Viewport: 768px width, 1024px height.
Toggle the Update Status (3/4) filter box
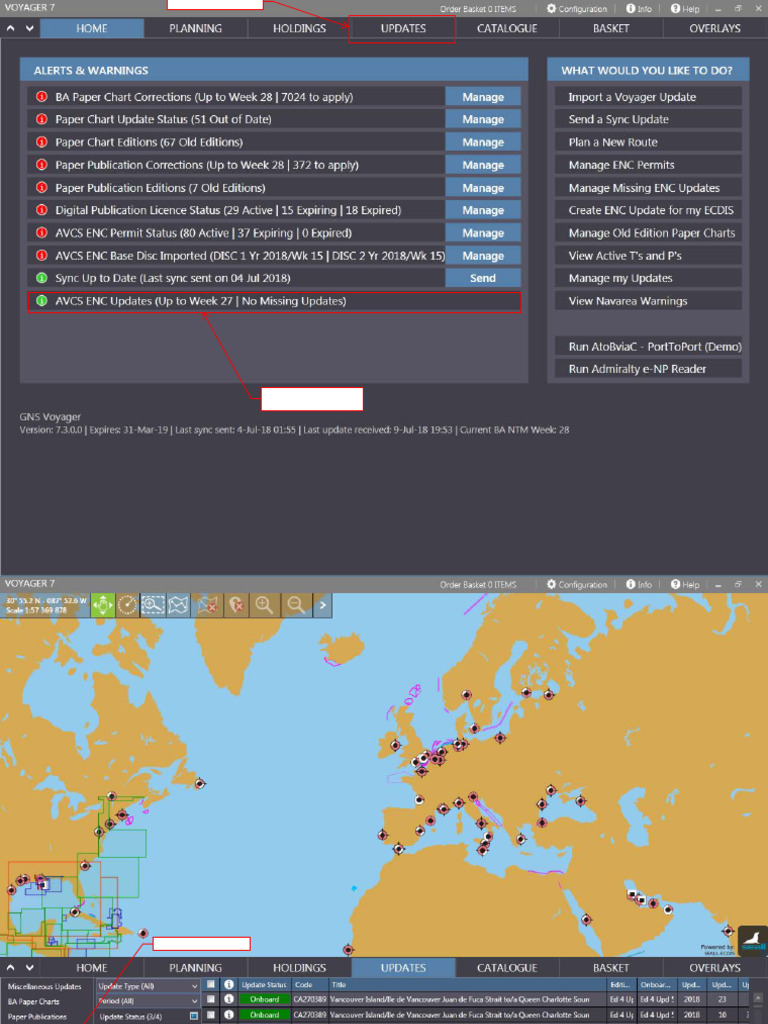point(194,1016)
